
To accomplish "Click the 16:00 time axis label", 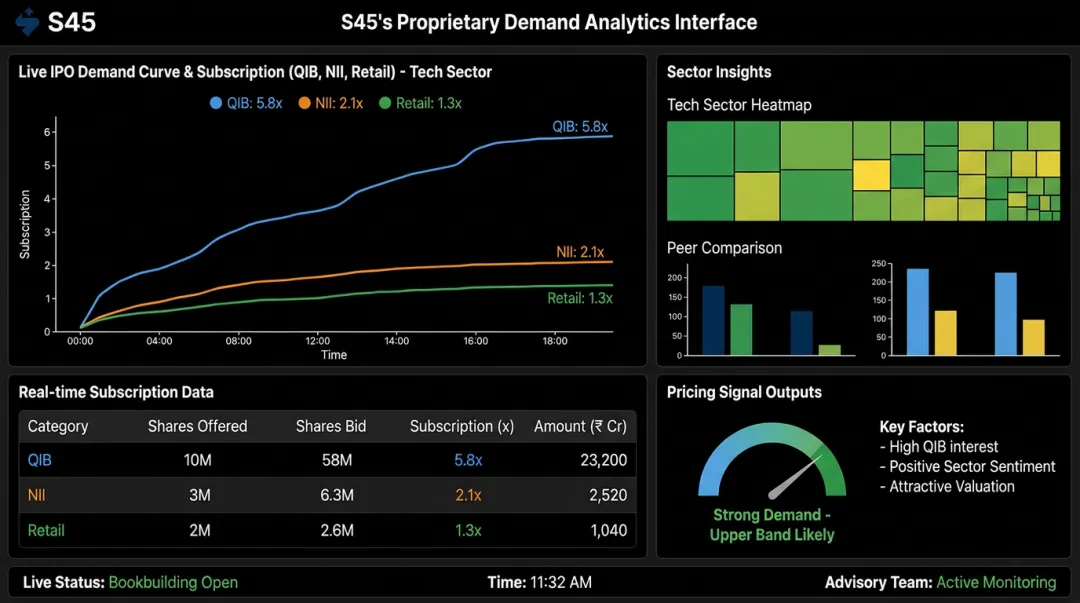I will (475, 341).
